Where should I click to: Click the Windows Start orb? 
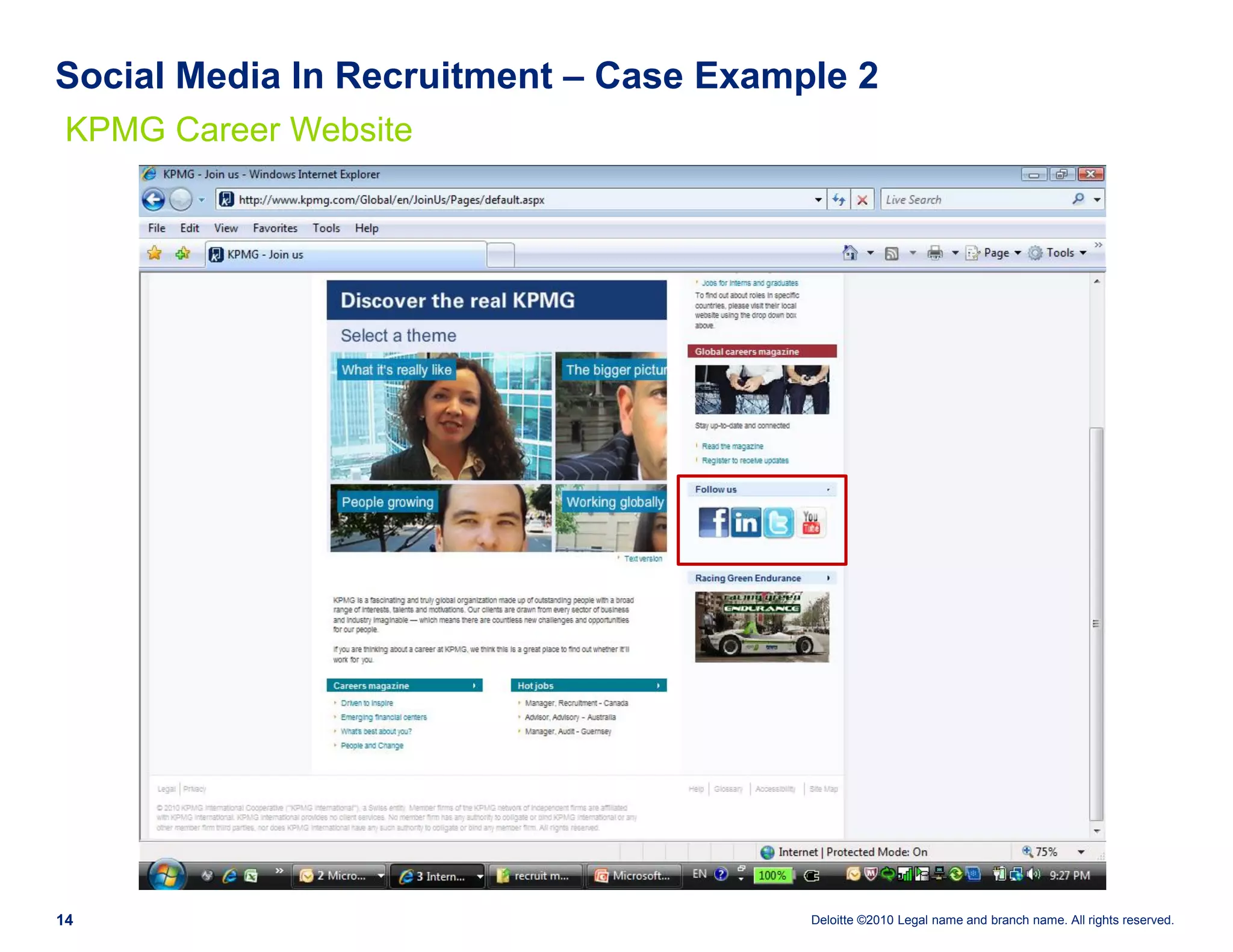(167, 874)
